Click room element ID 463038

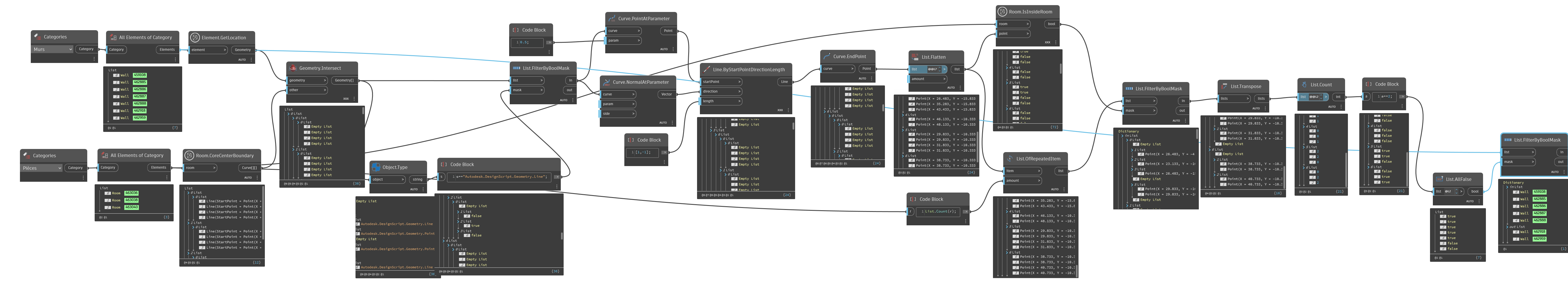[131, 200]
